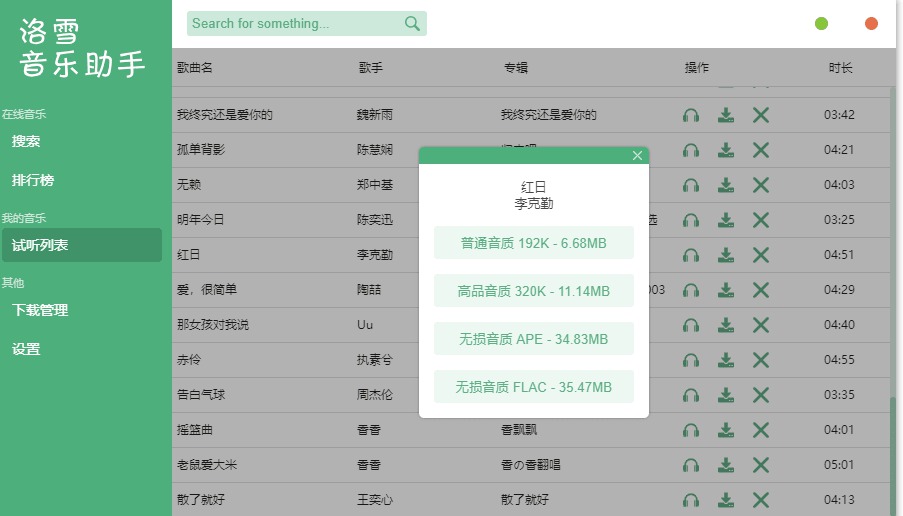Delete 摇篮曲 from the list
The height and width of the screenshot is (516, 903).
pyautogui.click(x=761, y=430)
